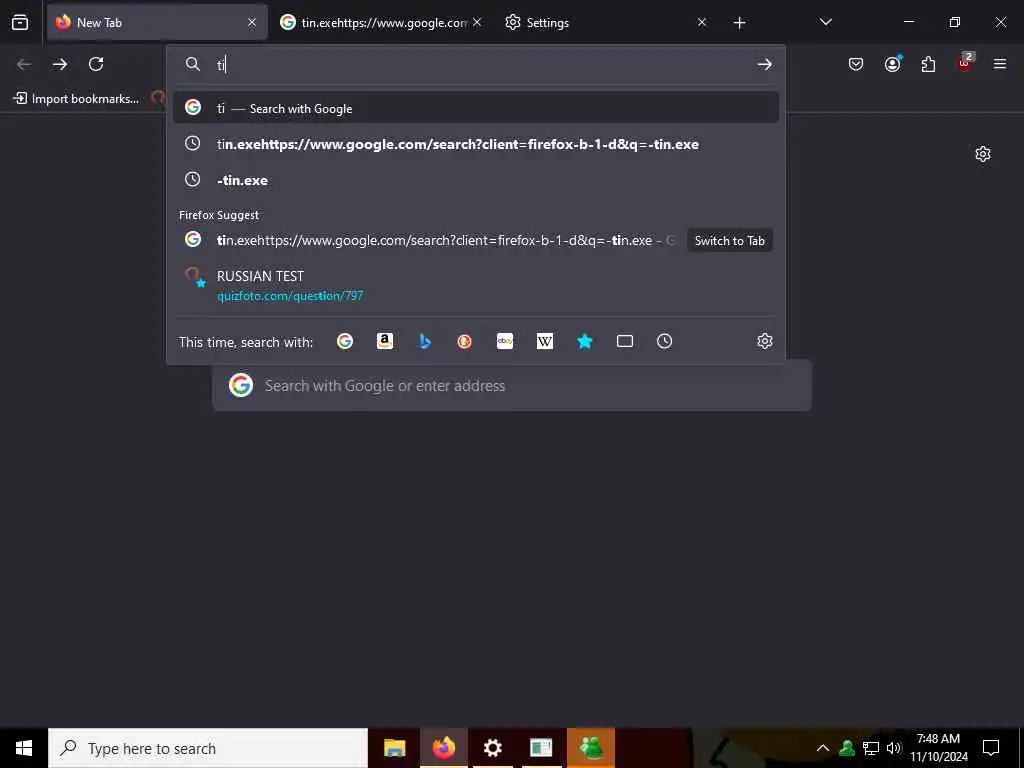Open the volume speaker tray icon
This screenshot has width=1024, height=768.
coord(893,748)
